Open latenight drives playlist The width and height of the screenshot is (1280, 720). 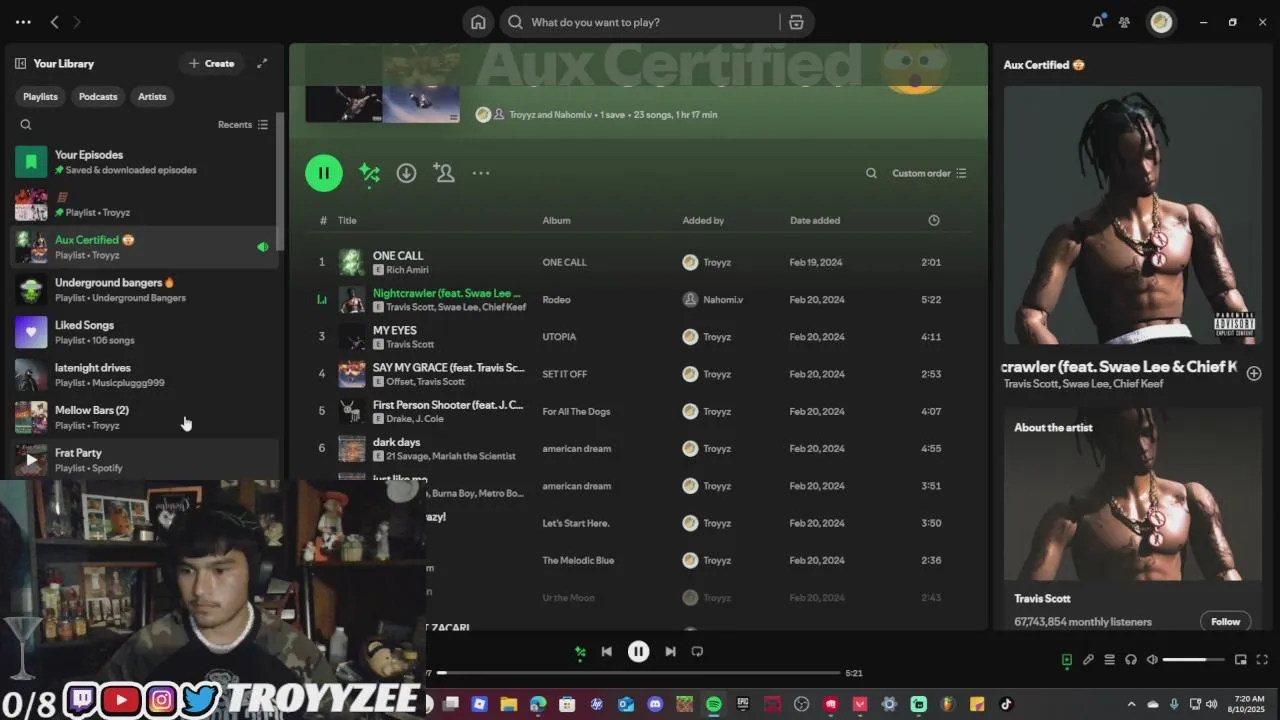[x=145, y=374]
